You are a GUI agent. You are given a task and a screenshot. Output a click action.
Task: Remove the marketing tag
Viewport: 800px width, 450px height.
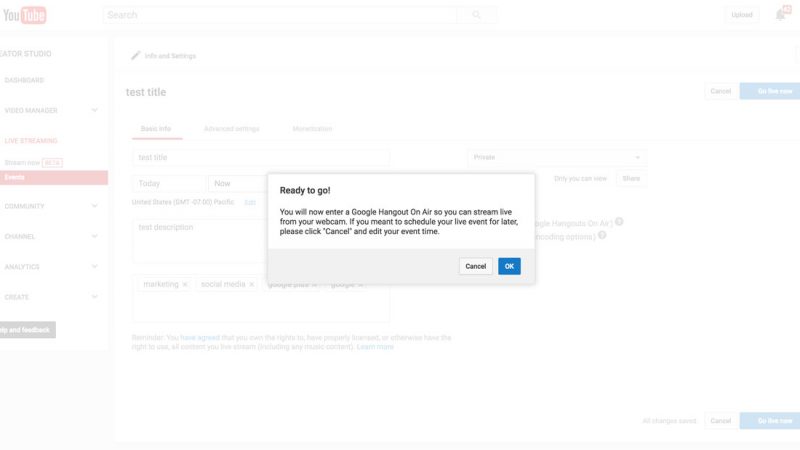pyautogui.click(x=185, y=285)
